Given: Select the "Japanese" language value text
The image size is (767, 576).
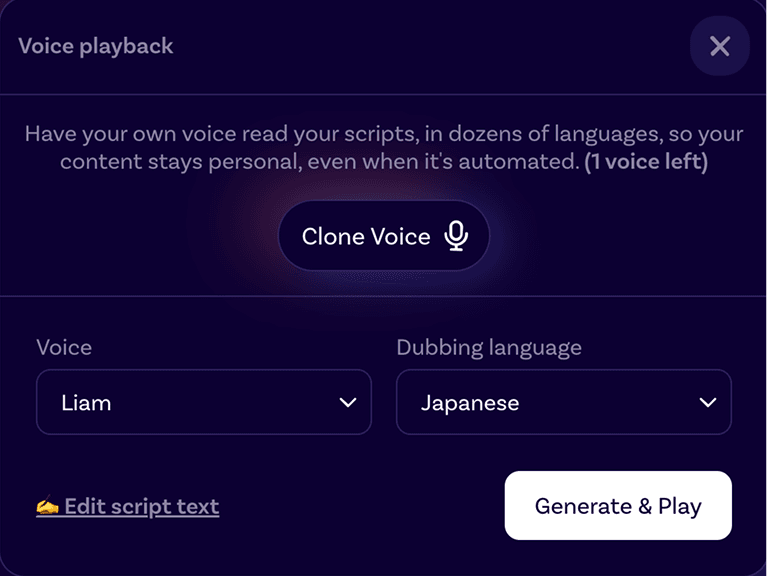Looking at the screenshot, I should click(x=469, y=403).
